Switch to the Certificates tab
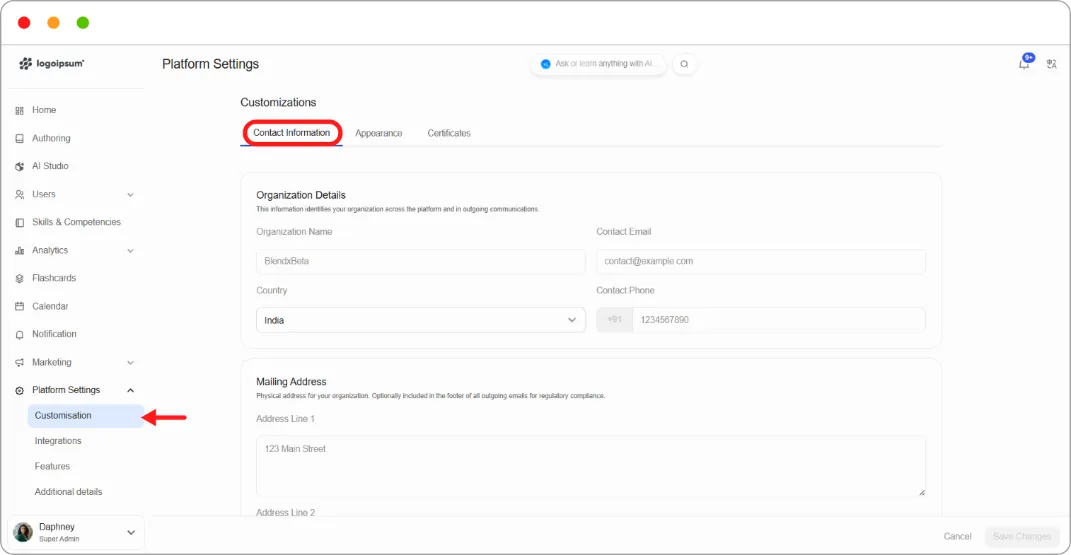Image resolution: width=1071 pixels, height=555 pixels. [x=449, y=133]
